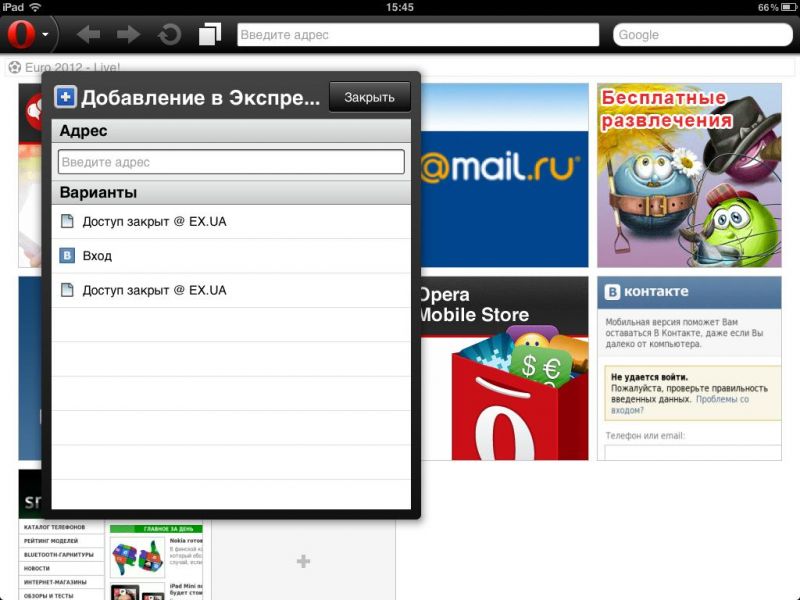The height and width of the screenshot is (600, 800).
Task: Open the Euro 2012 - Live! tab
Action: [65, 67]
